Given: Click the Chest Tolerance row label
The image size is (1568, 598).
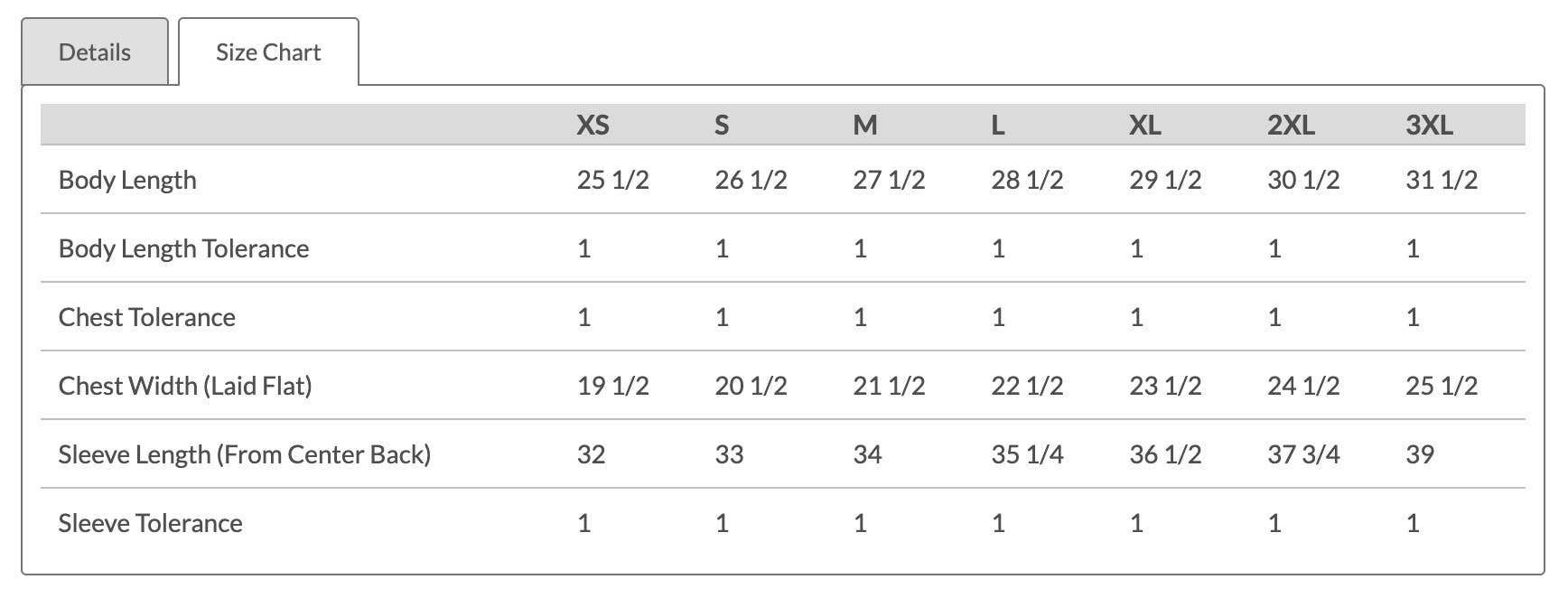Looking at the screenshot, I should click(x=146, y=317).
